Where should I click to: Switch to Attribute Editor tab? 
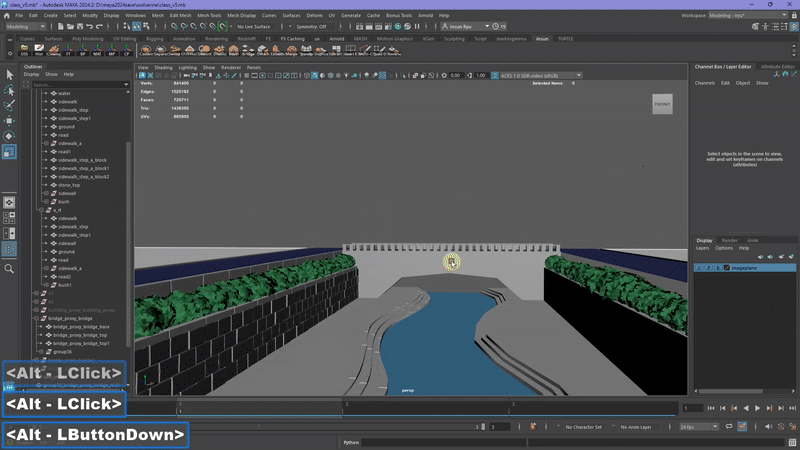(x=778, y=67)
